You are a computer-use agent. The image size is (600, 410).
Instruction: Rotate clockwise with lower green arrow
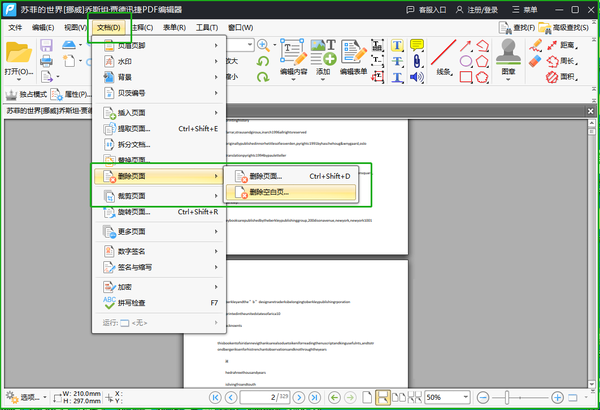click(x=263, y=77)
